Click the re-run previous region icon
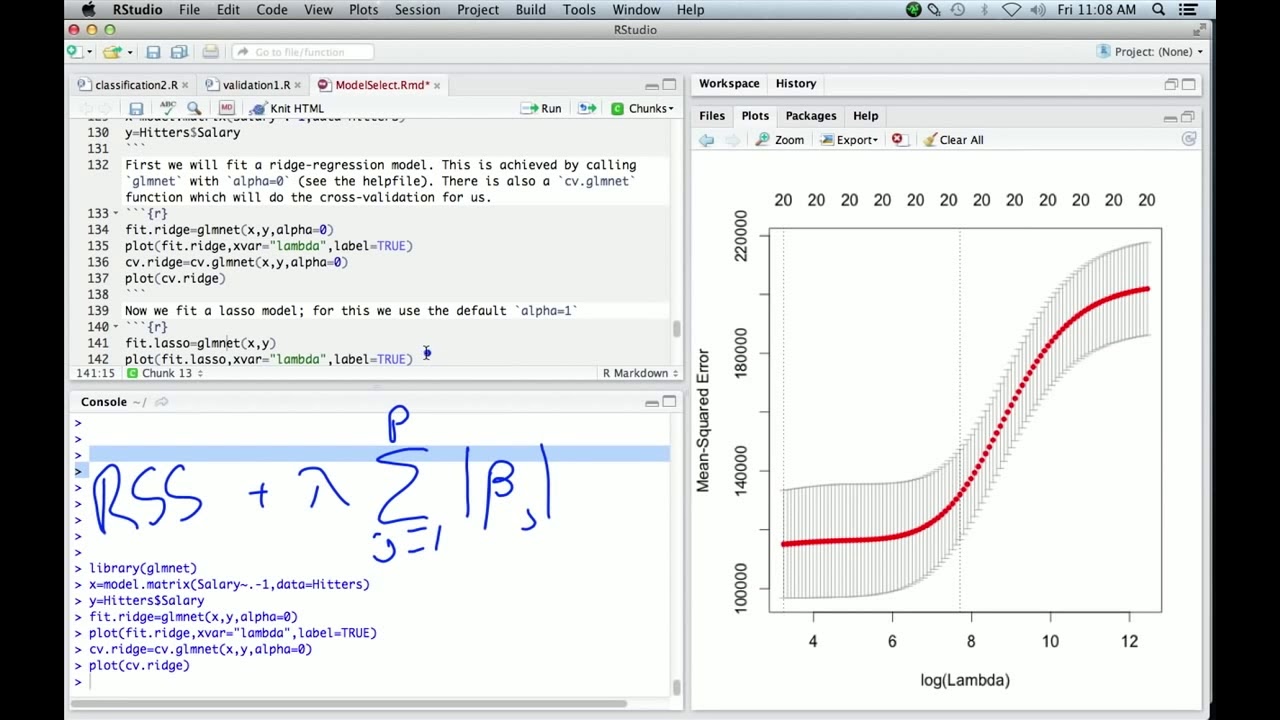 587,108
